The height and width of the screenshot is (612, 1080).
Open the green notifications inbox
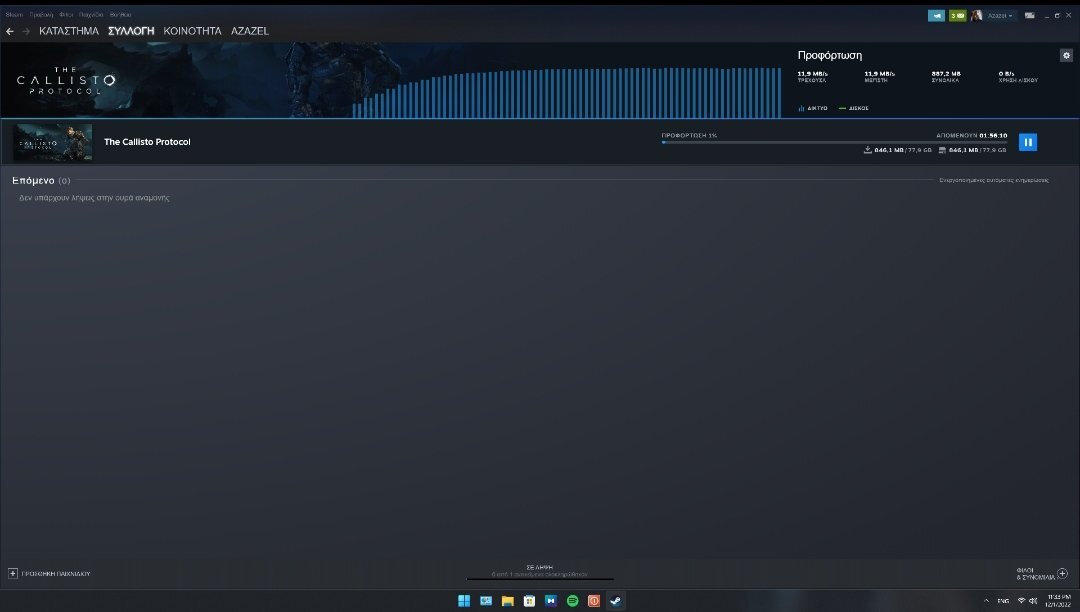point(957,15)
